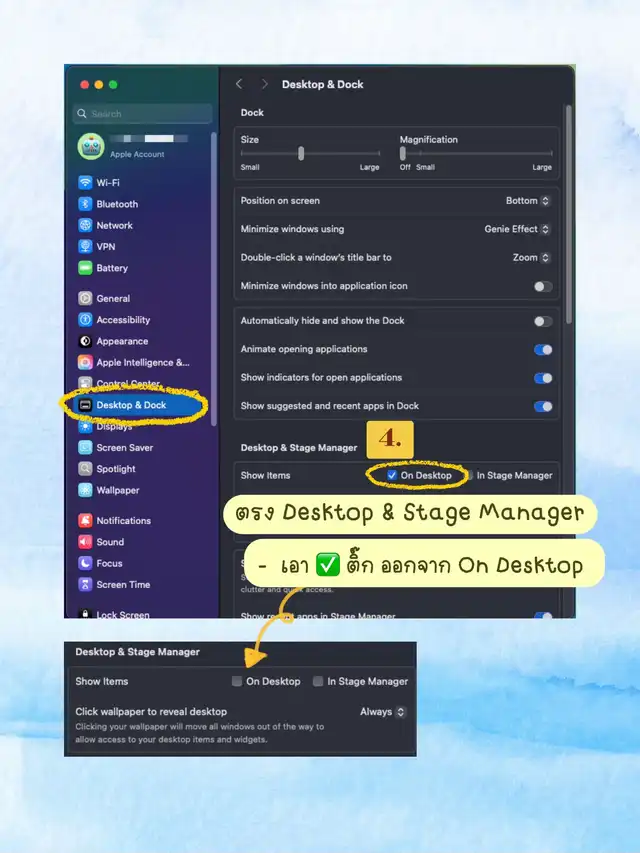This screenshot has height=853, width=640.
Task: Select the Accessibility icon
Action: 85,320
